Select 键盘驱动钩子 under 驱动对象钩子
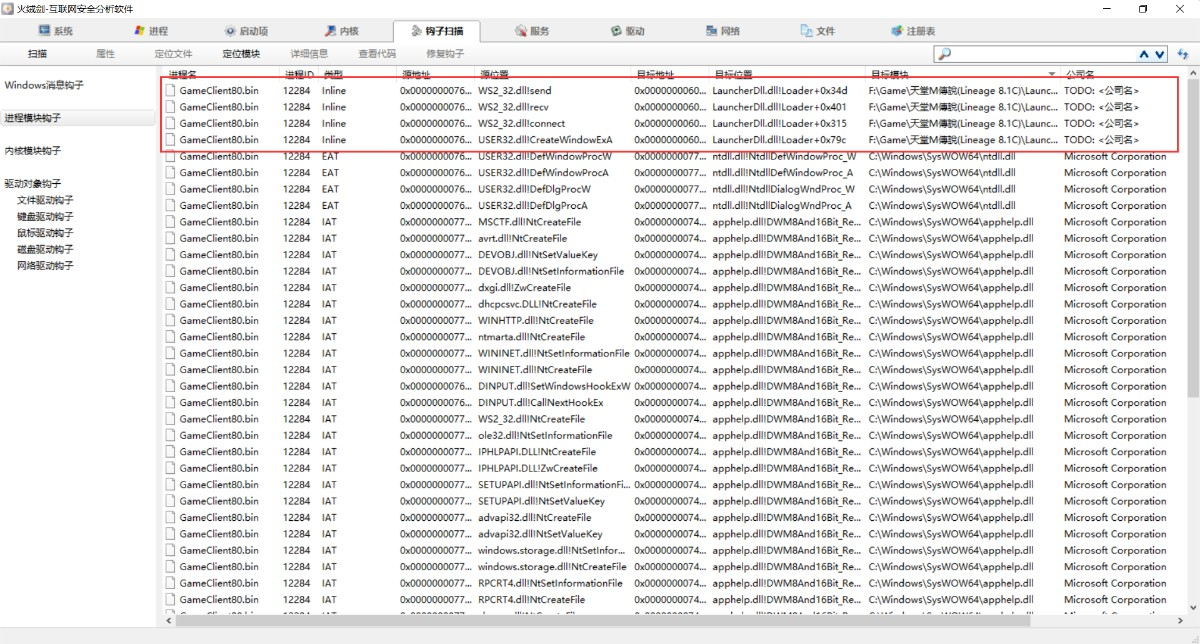The height and width of the screenshot is (644, 1200). pos(45,216)
